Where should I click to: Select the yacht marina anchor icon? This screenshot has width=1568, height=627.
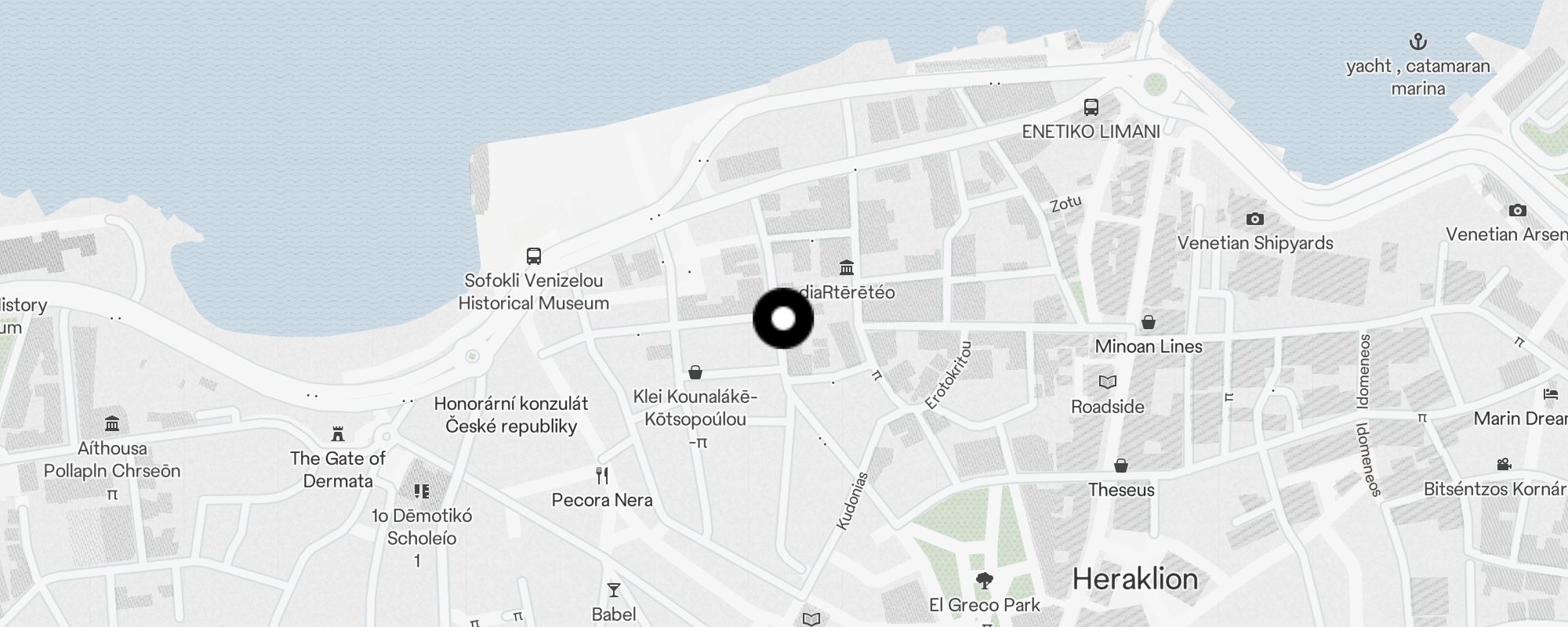click(1418, 42)
